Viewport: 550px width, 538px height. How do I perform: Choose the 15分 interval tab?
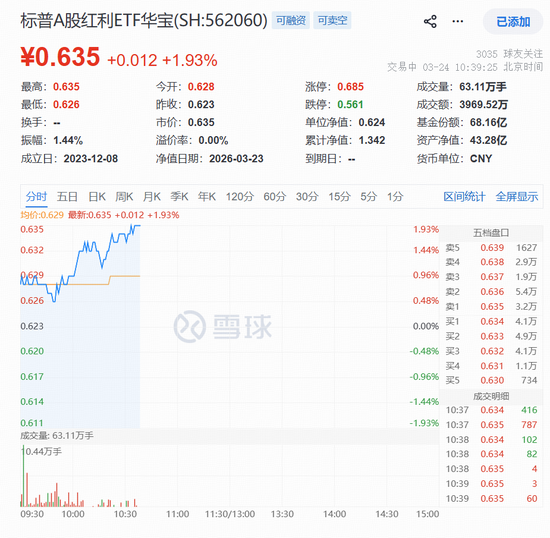pyautogui.click(x=339, y=196)
